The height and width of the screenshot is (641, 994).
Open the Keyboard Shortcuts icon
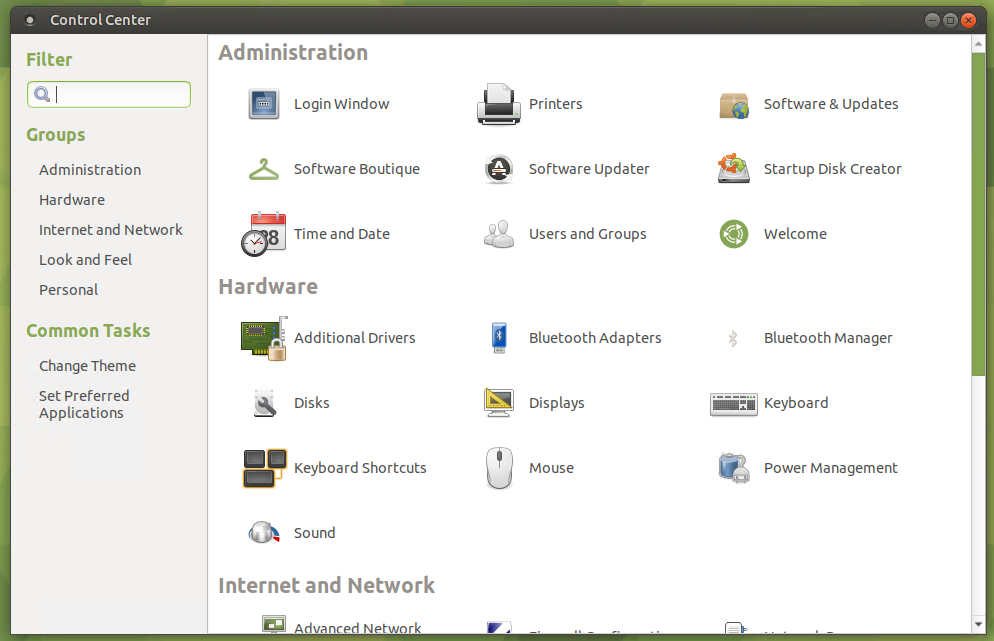[x=264, y=468]
